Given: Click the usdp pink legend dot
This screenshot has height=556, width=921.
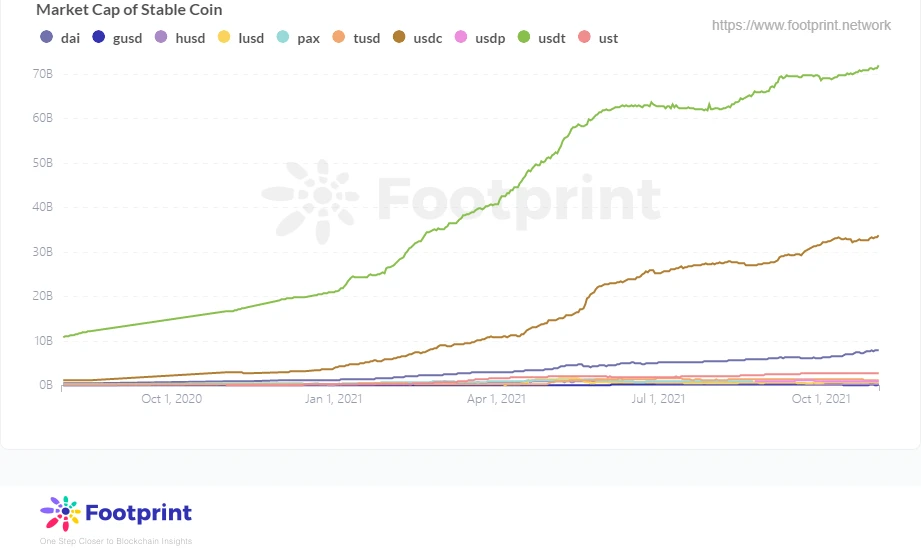Looking at the screenshot, I should pos(461,38).
